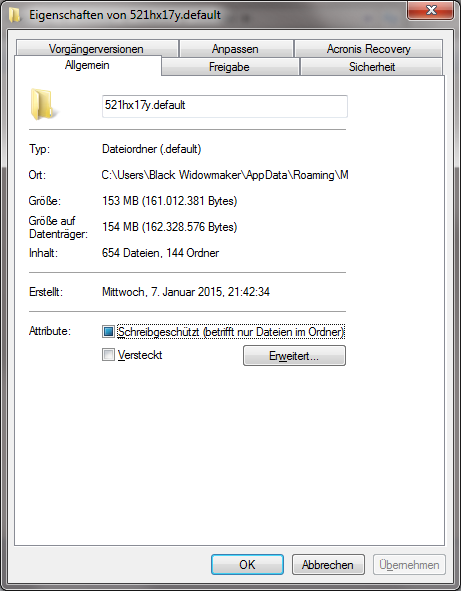Click the small folder icon in title bar

coord(15,15)
